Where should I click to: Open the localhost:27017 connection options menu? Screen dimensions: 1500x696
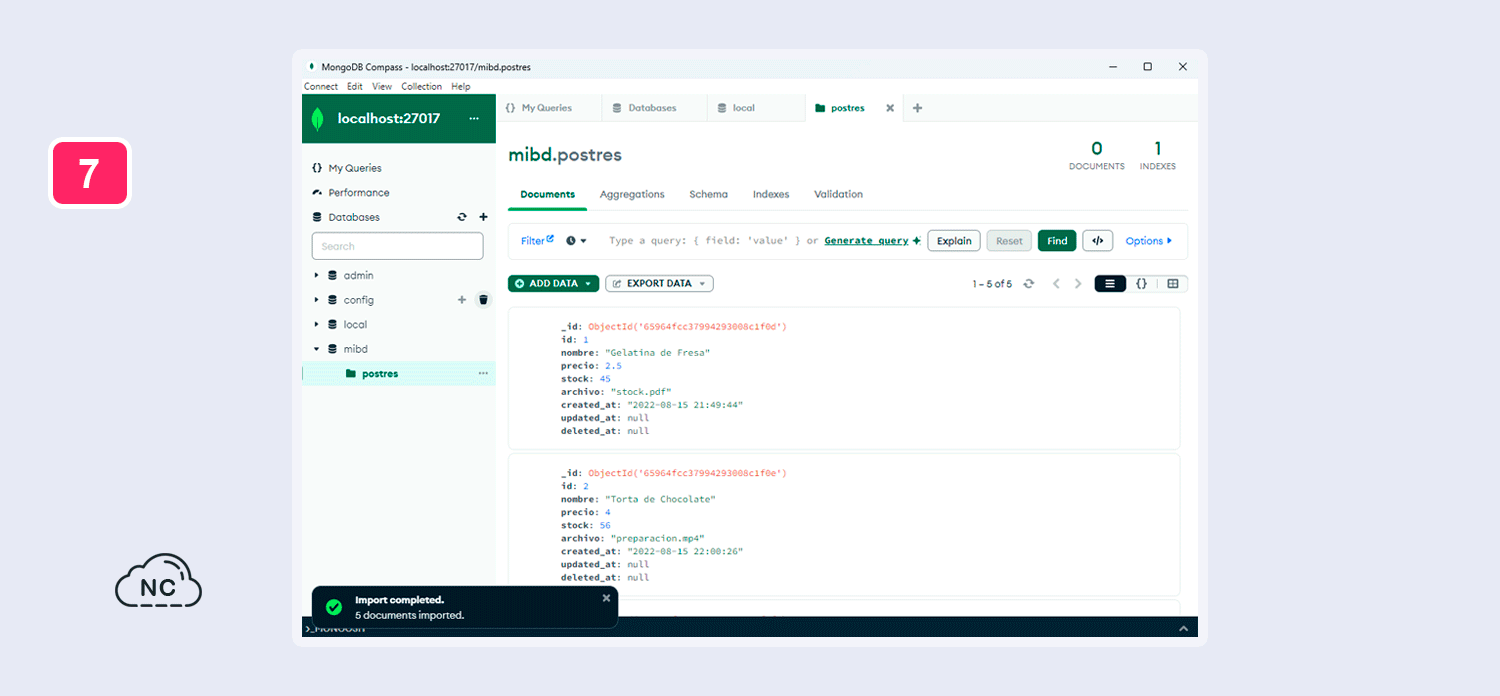(x=474, y=118)
